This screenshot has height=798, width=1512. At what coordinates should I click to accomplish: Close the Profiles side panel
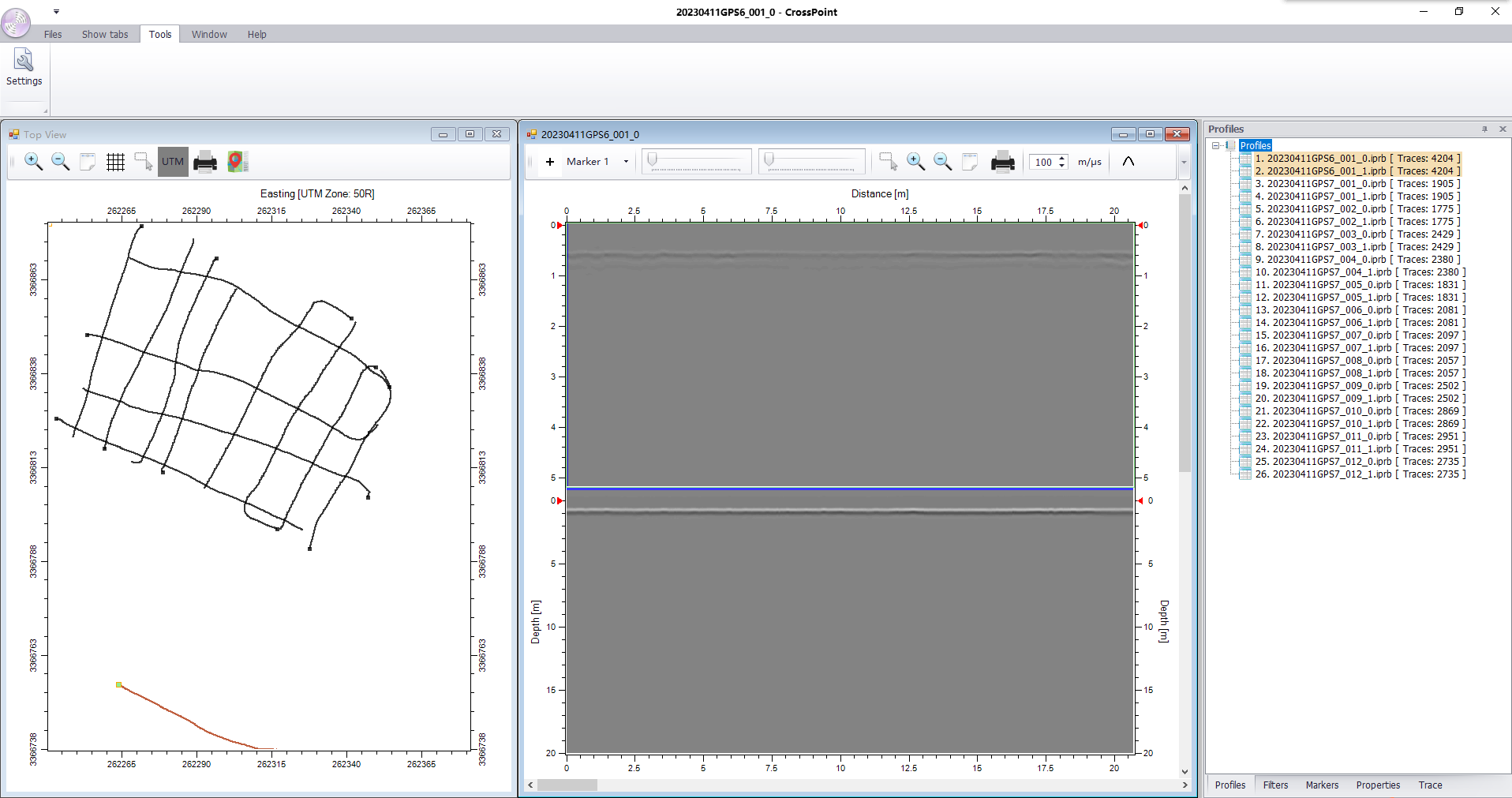1503,129
